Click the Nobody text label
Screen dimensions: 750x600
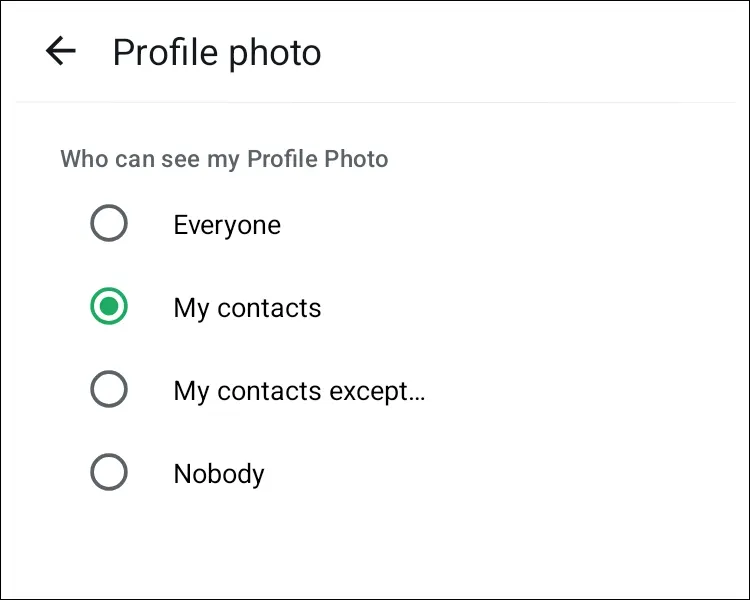point(219,474)
